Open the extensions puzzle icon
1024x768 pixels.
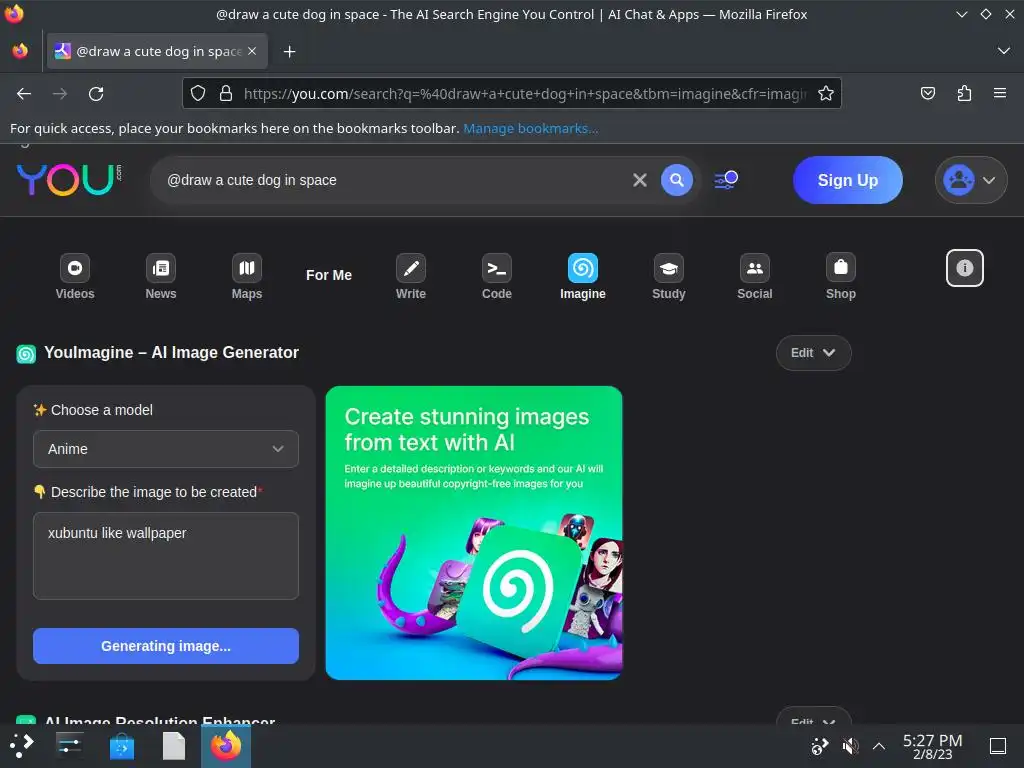[x=964, y=93]
